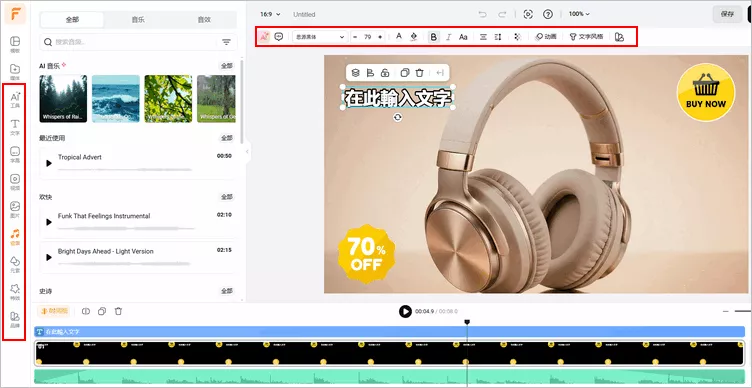
Task: Select the green audio track in timeline
Action: pos(389,376)
